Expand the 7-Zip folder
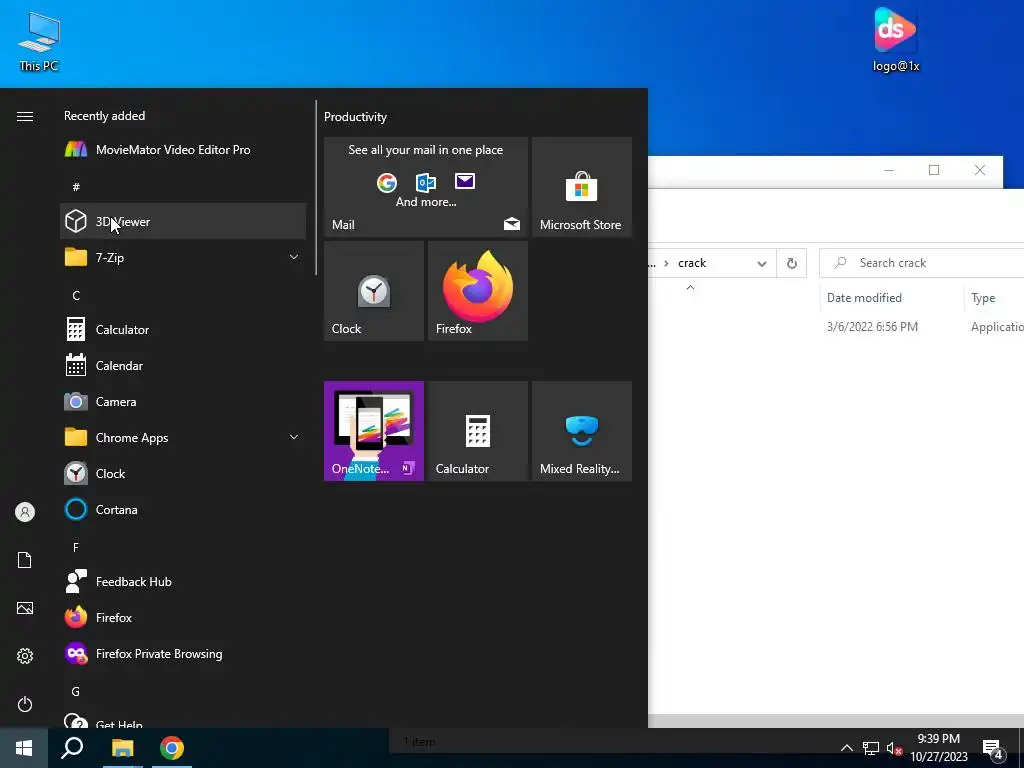The height and width of the screenshot is (768, 1024). tap(183, 257)
